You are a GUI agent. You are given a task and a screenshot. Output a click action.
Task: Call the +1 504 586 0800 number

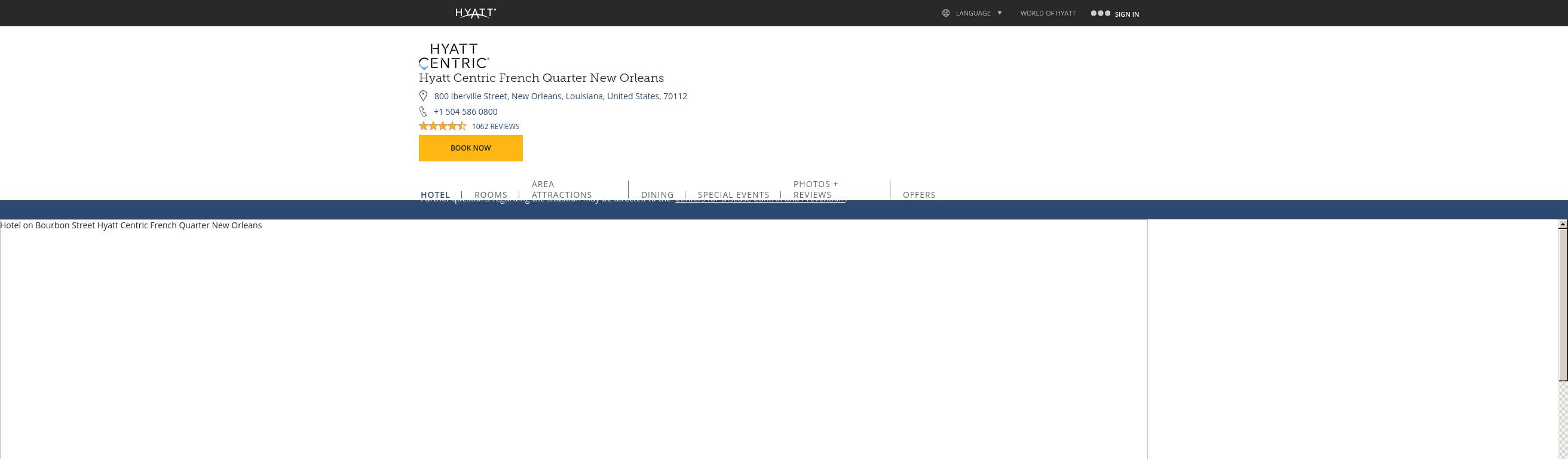coord(465,111)
